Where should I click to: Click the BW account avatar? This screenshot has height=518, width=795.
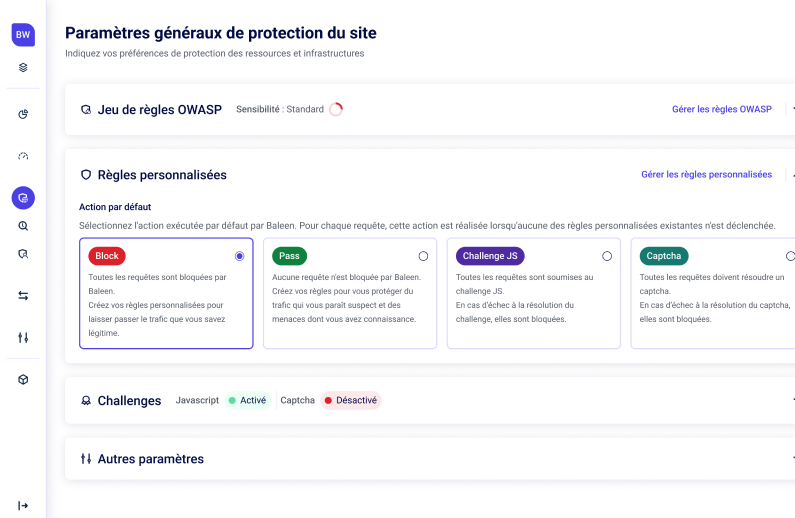coord(23,34)
